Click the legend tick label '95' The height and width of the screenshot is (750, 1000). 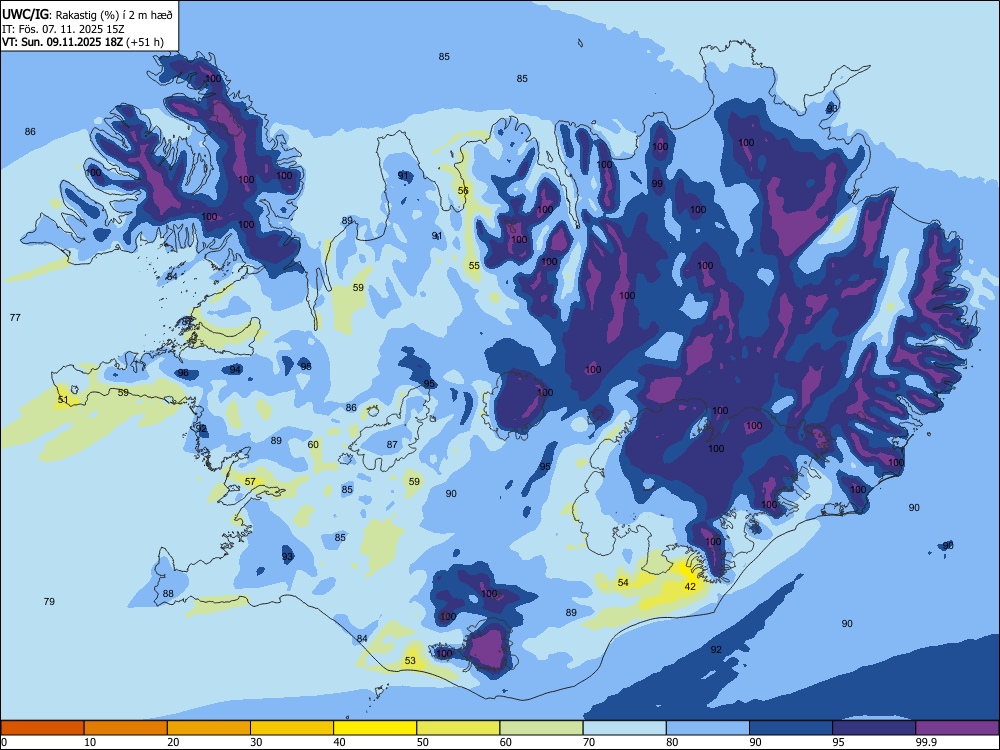click(x=839, y=742)
